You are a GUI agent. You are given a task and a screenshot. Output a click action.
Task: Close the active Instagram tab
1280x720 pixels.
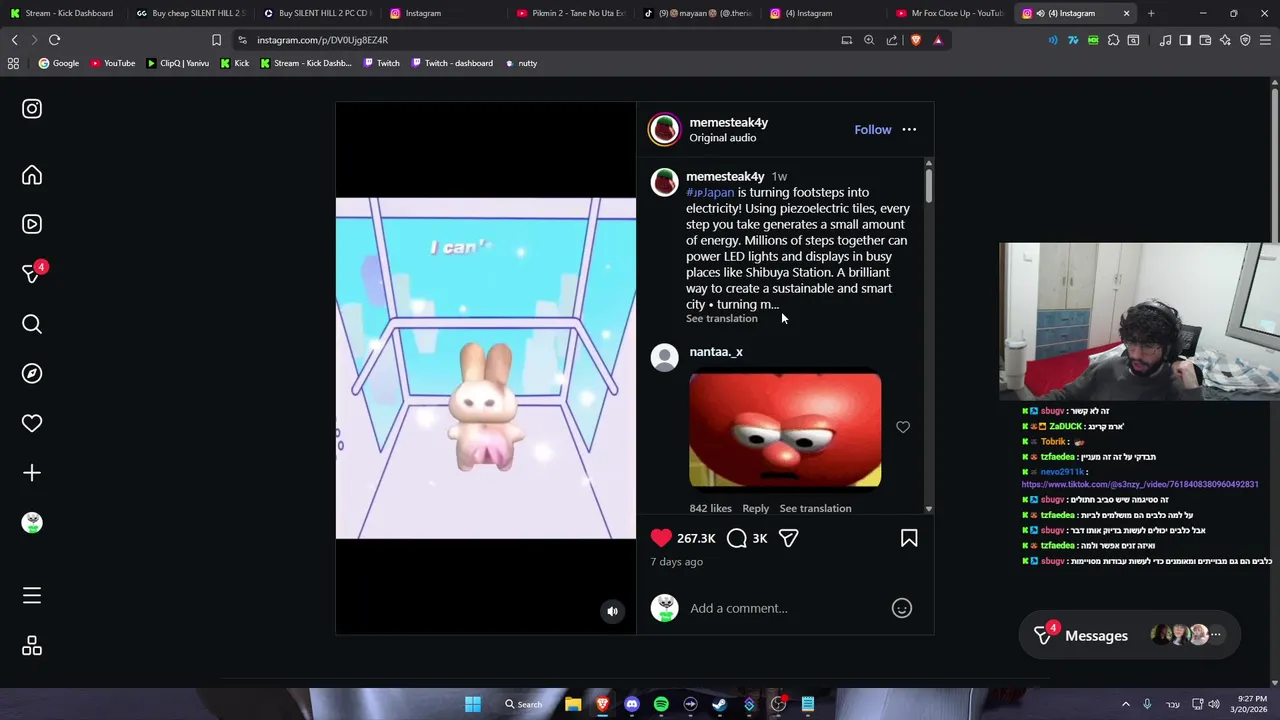(1126, 13)
